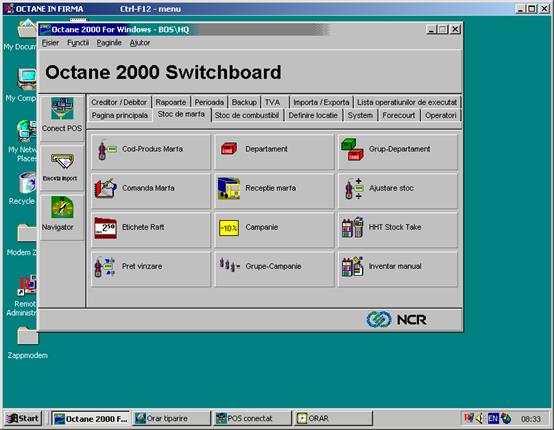Click the Cod-Produs Marfa bottle icon
554x430 pixels.
click(107, 150)
